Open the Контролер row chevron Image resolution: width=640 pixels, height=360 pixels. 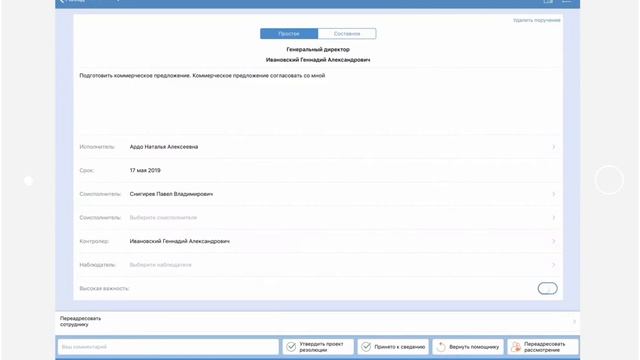[x=553, y=242]
